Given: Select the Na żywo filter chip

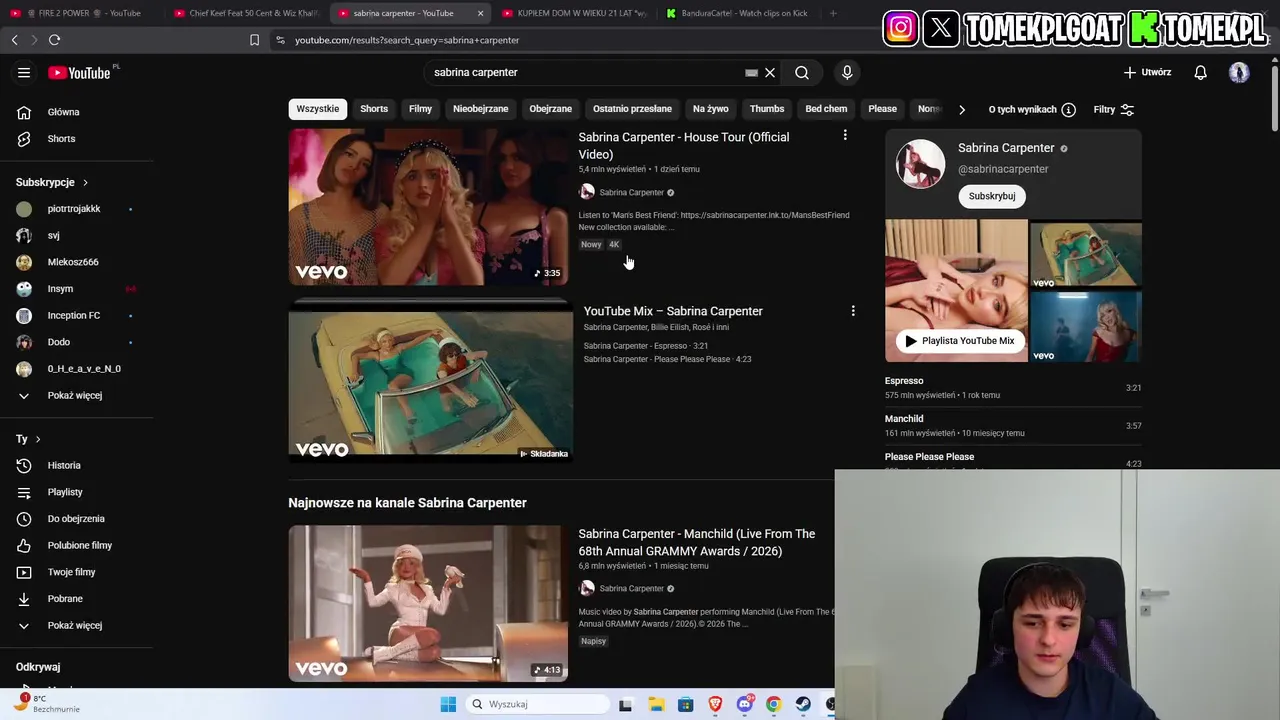Looking at the screenshot, I should (x=711, y=109).
